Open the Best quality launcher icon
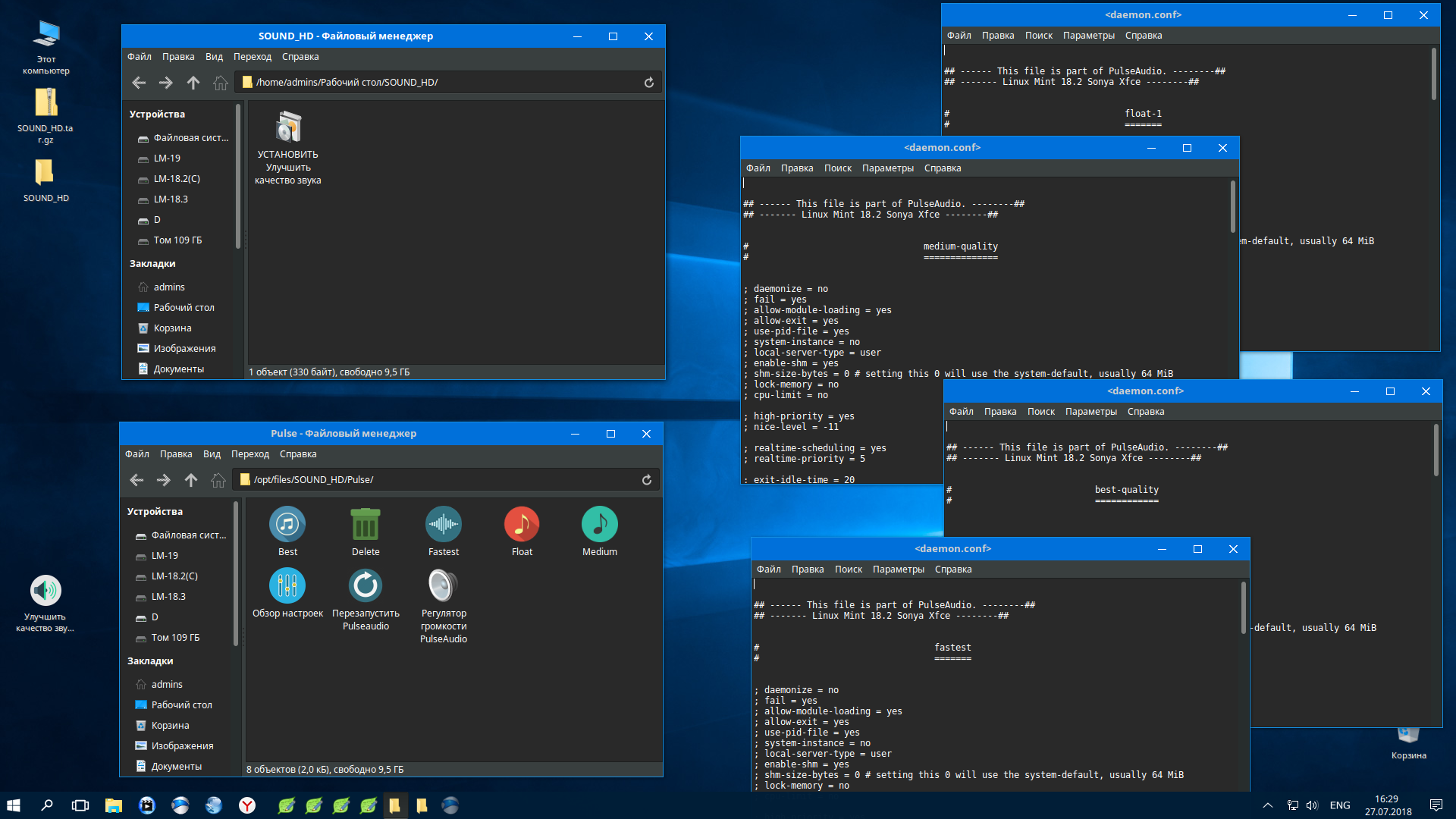 287,525
